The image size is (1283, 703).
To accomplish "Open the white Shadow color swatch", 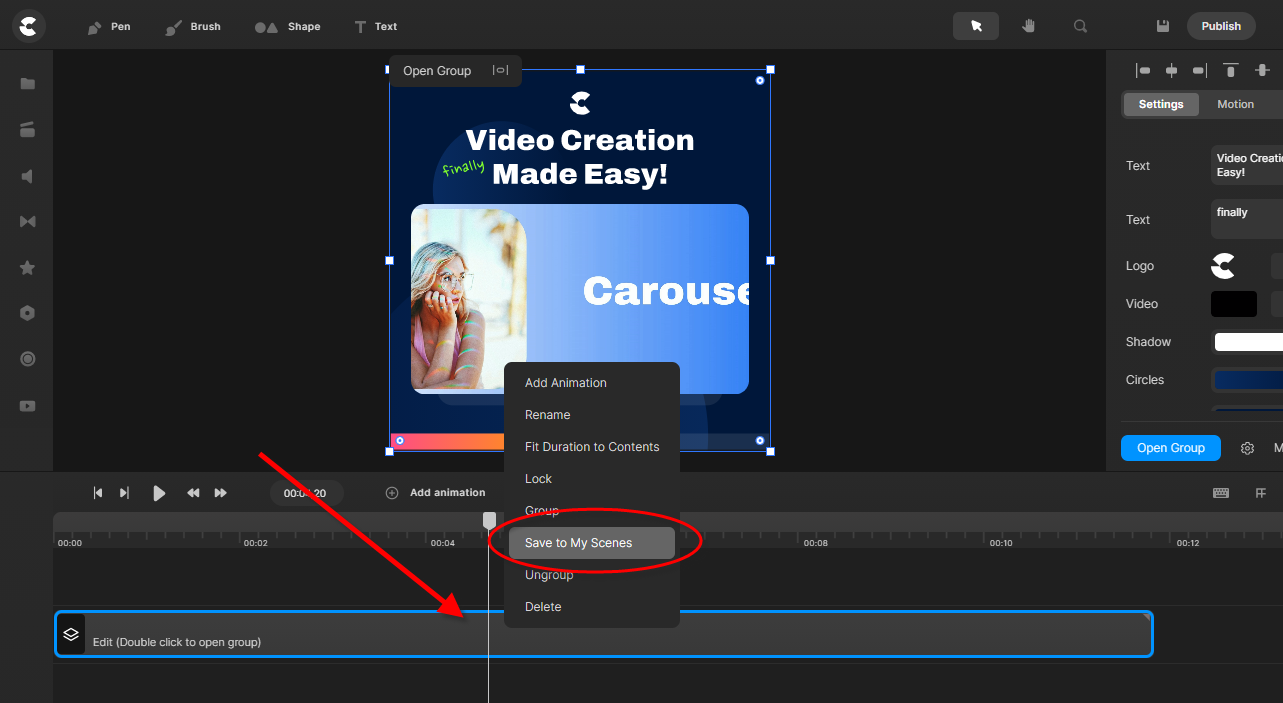I will pyautogui.click(x=1248, y=342).
